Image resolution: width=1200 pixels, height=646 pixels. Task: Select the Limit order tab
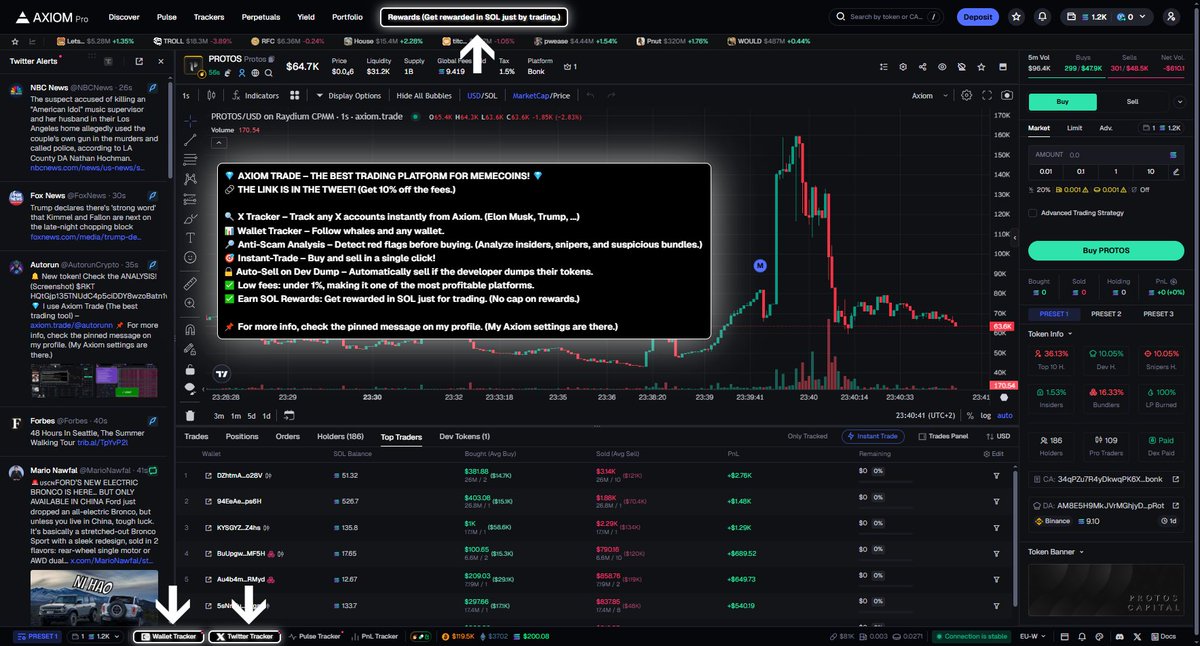pos(1074,128)
